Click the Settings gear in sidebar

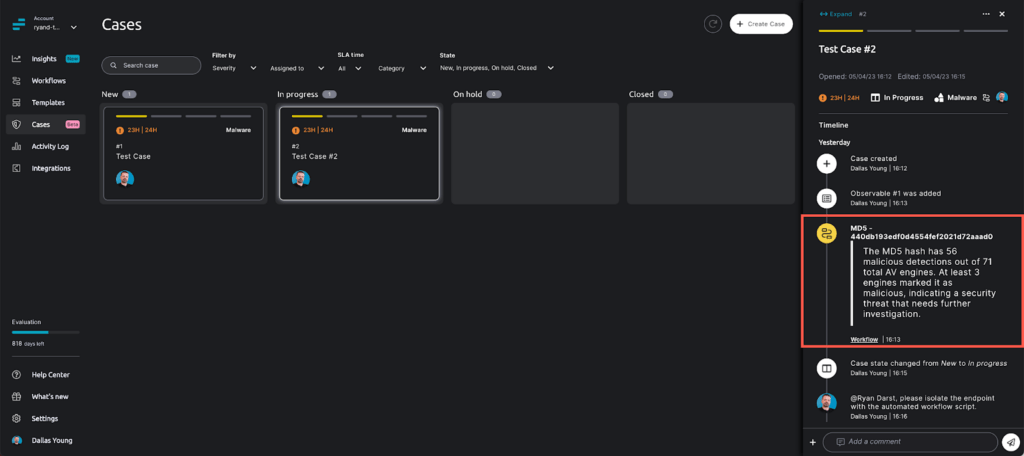coord(17,418)
